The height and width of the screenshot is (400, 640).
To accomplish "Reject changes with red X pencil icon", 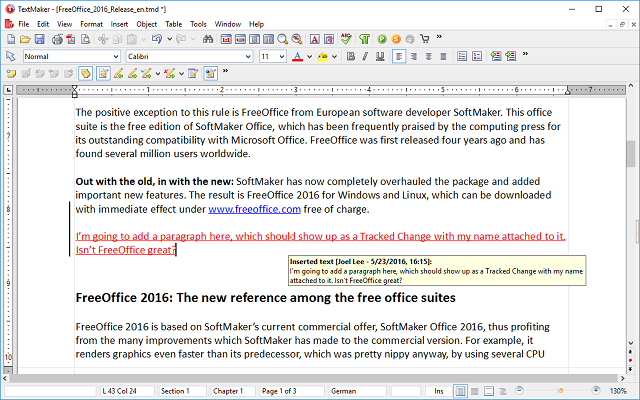I will tap(169, 73).
